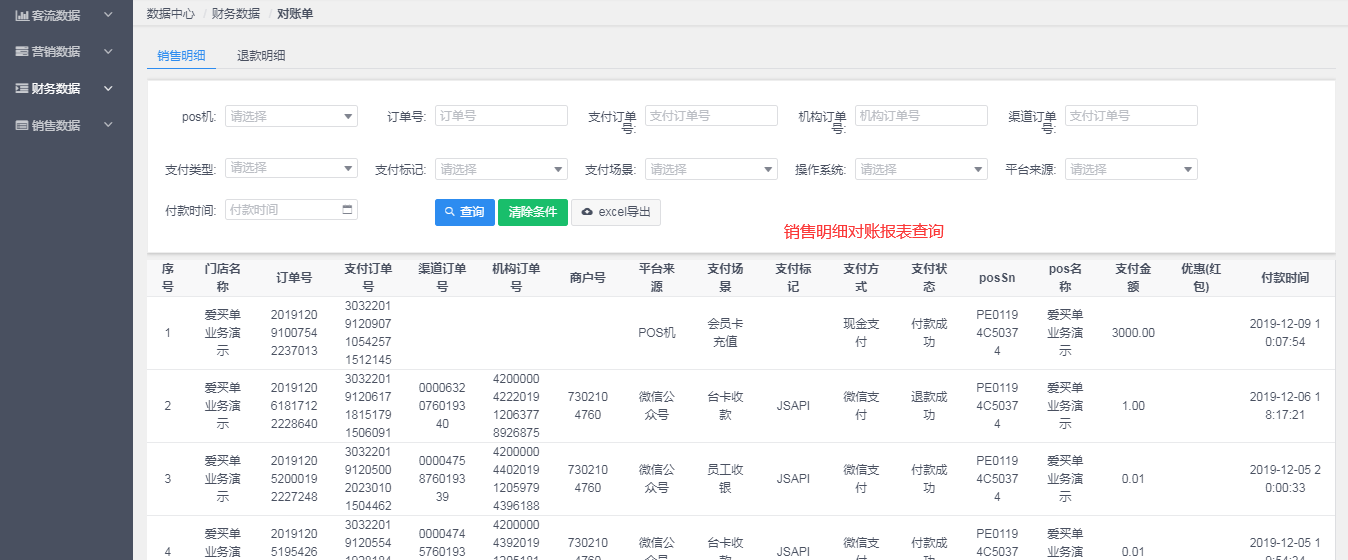
Task: Click the excel导出 export button
Action: pyautogui.click(x=616, y=212)
